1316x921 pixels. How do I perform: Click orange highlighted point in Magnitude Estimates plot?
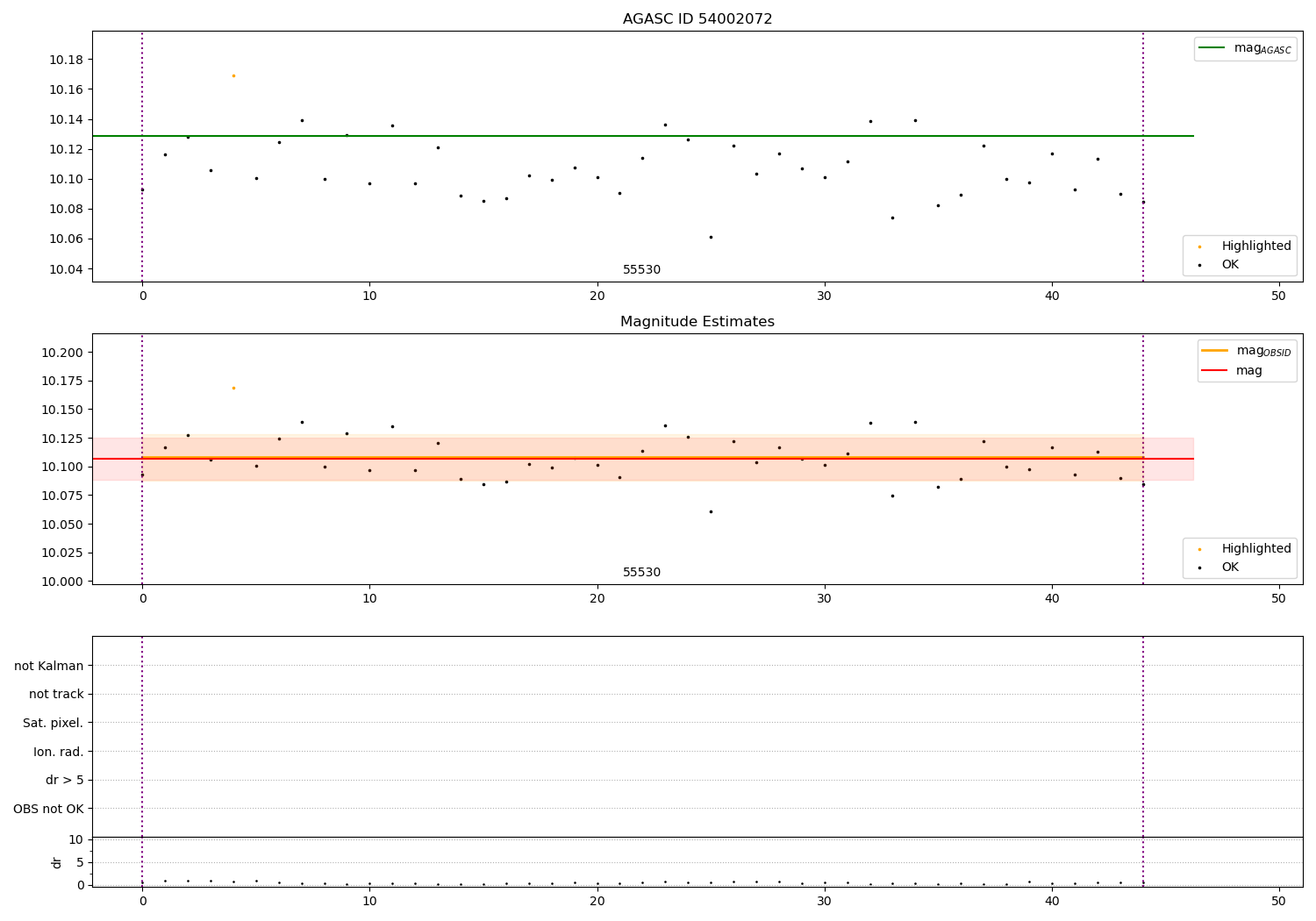[233, 388]
